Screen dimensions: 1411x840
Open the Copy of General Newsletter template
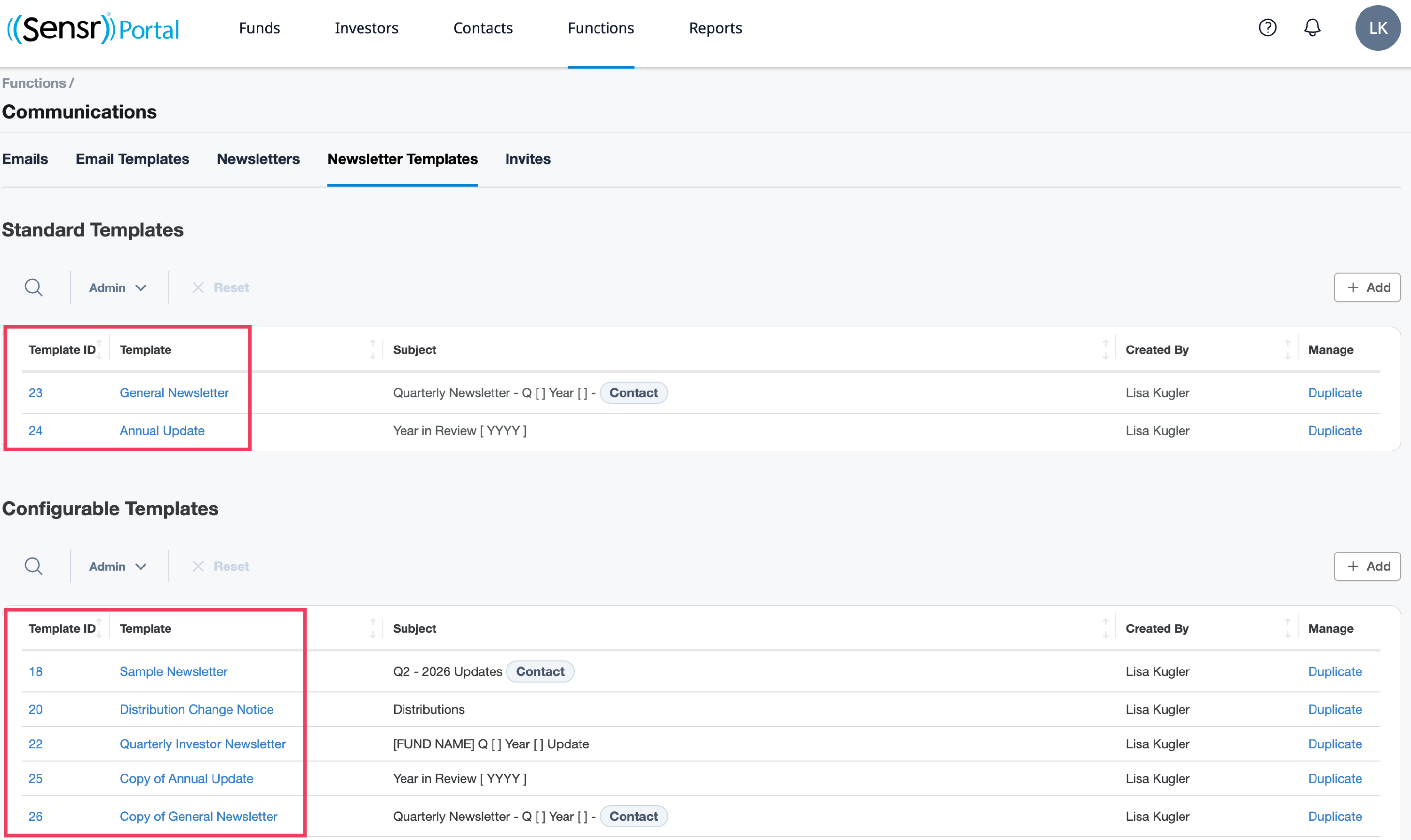point(199,816)
